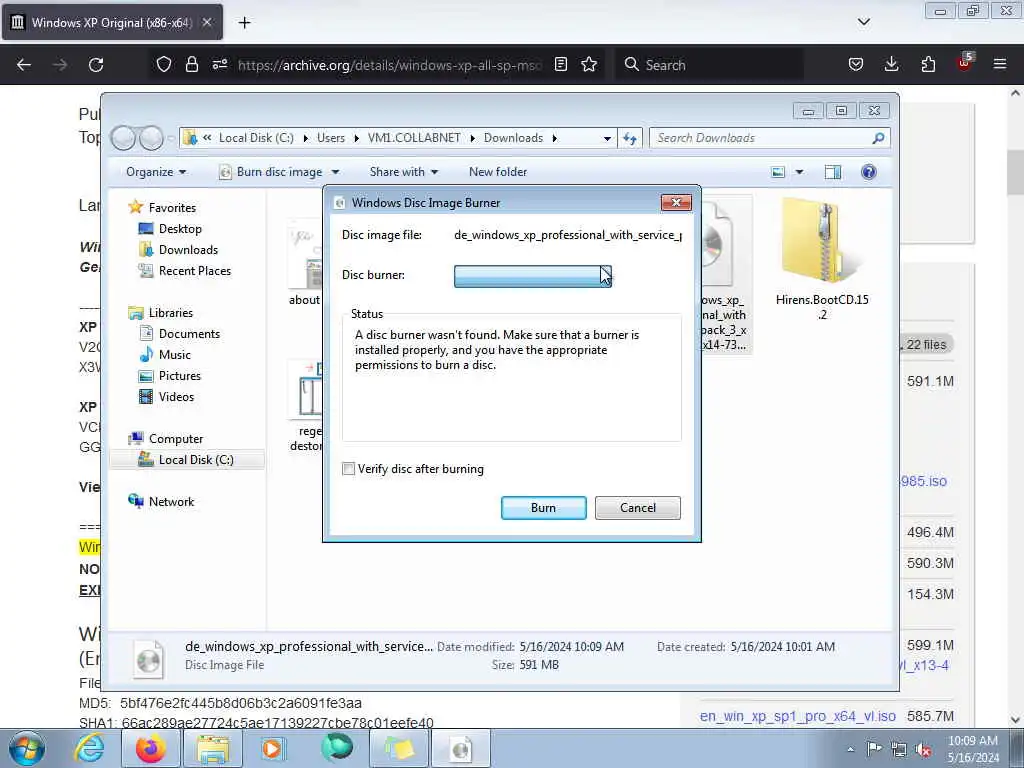
Task: Open the Organize menu
Action: (x=156, y=172)
